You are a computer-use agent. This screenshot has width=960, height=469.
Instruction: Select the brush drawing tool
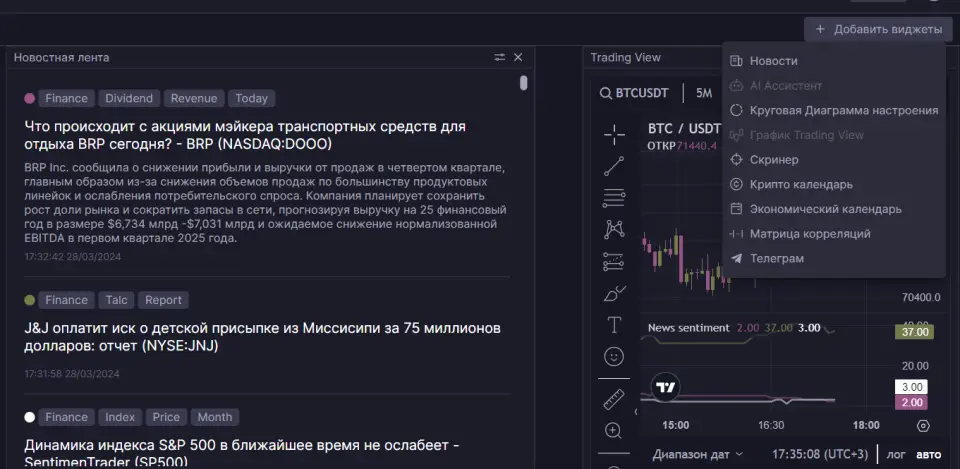click(614, 293)
